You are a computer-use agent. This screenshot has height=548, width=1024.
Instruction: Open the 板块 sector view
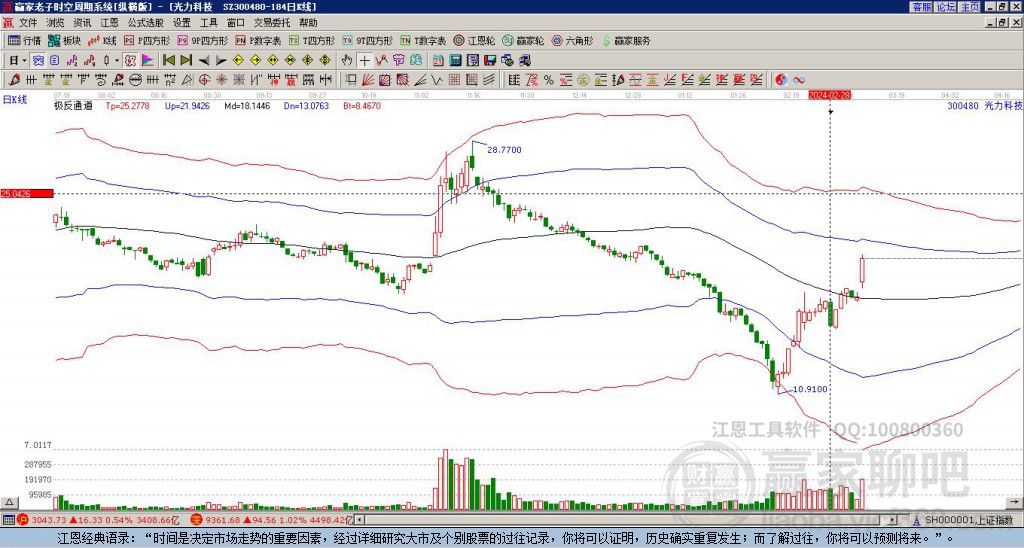point(64,40)
